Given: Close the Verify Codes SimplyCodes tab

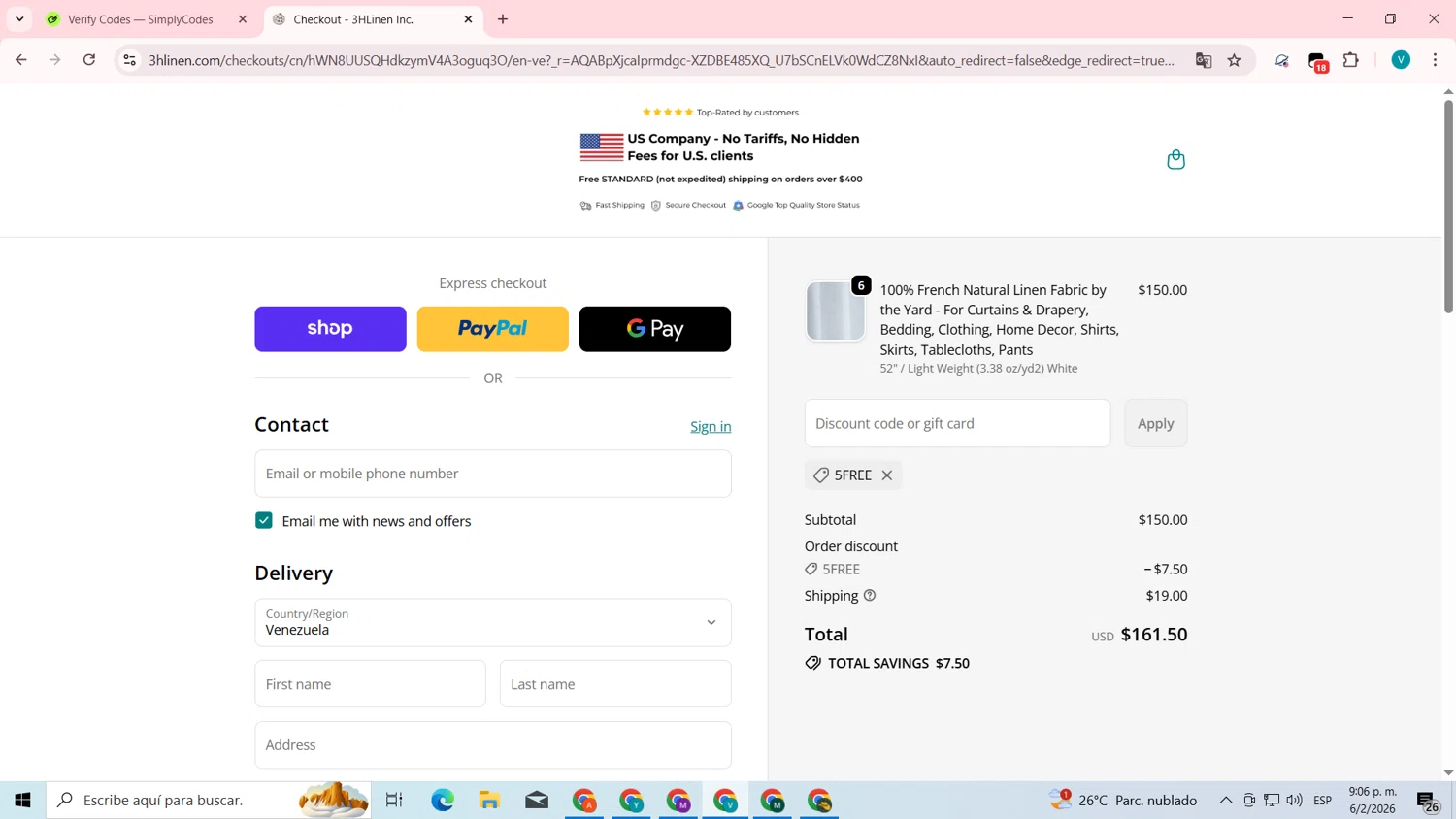Looking at the screenshot, I should pyautogui.click(x=243, y=19).
